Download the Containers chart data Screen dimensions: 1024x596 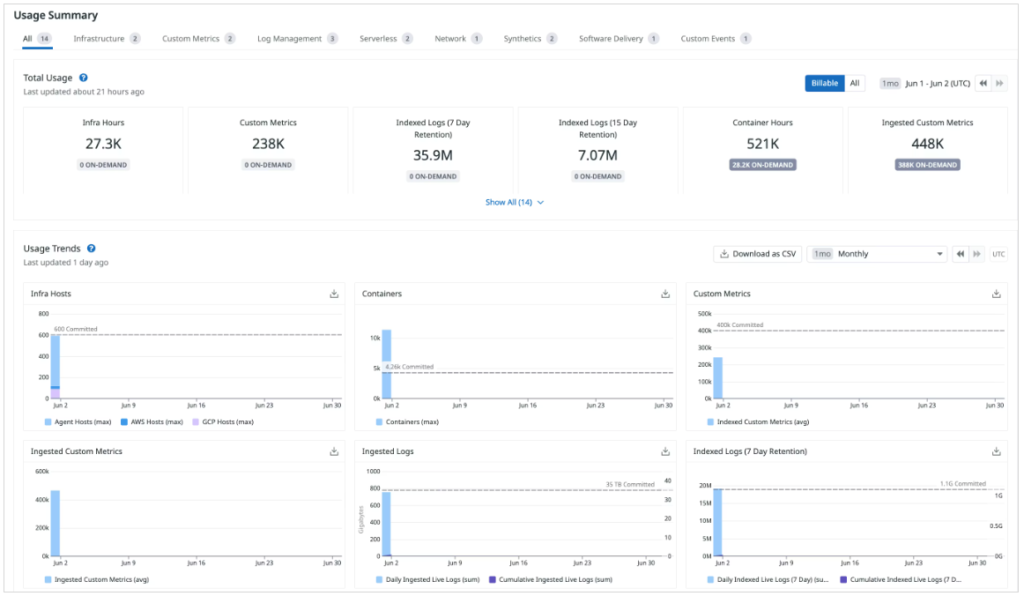[665, 294]
